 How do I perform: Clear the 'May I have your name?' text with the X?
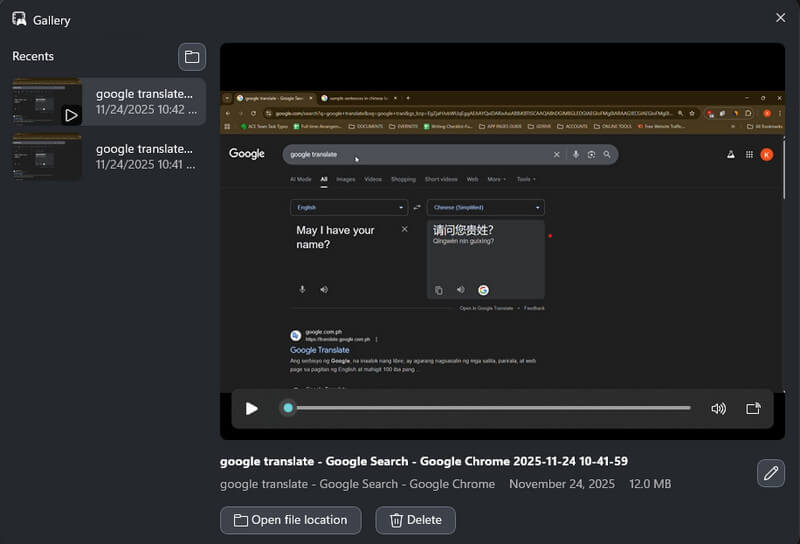405,229
